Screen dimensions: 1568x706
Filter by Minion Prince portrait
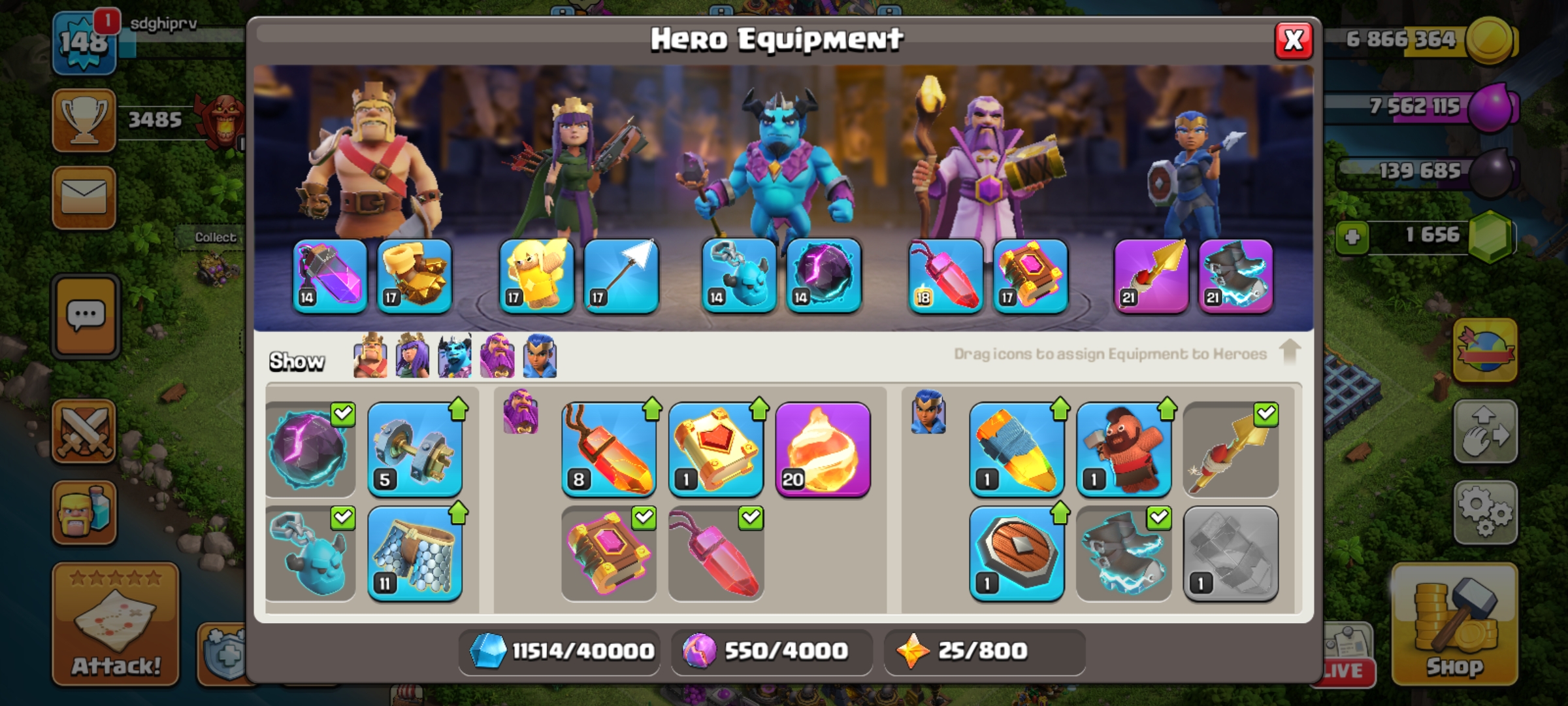[x=455, y=356]
